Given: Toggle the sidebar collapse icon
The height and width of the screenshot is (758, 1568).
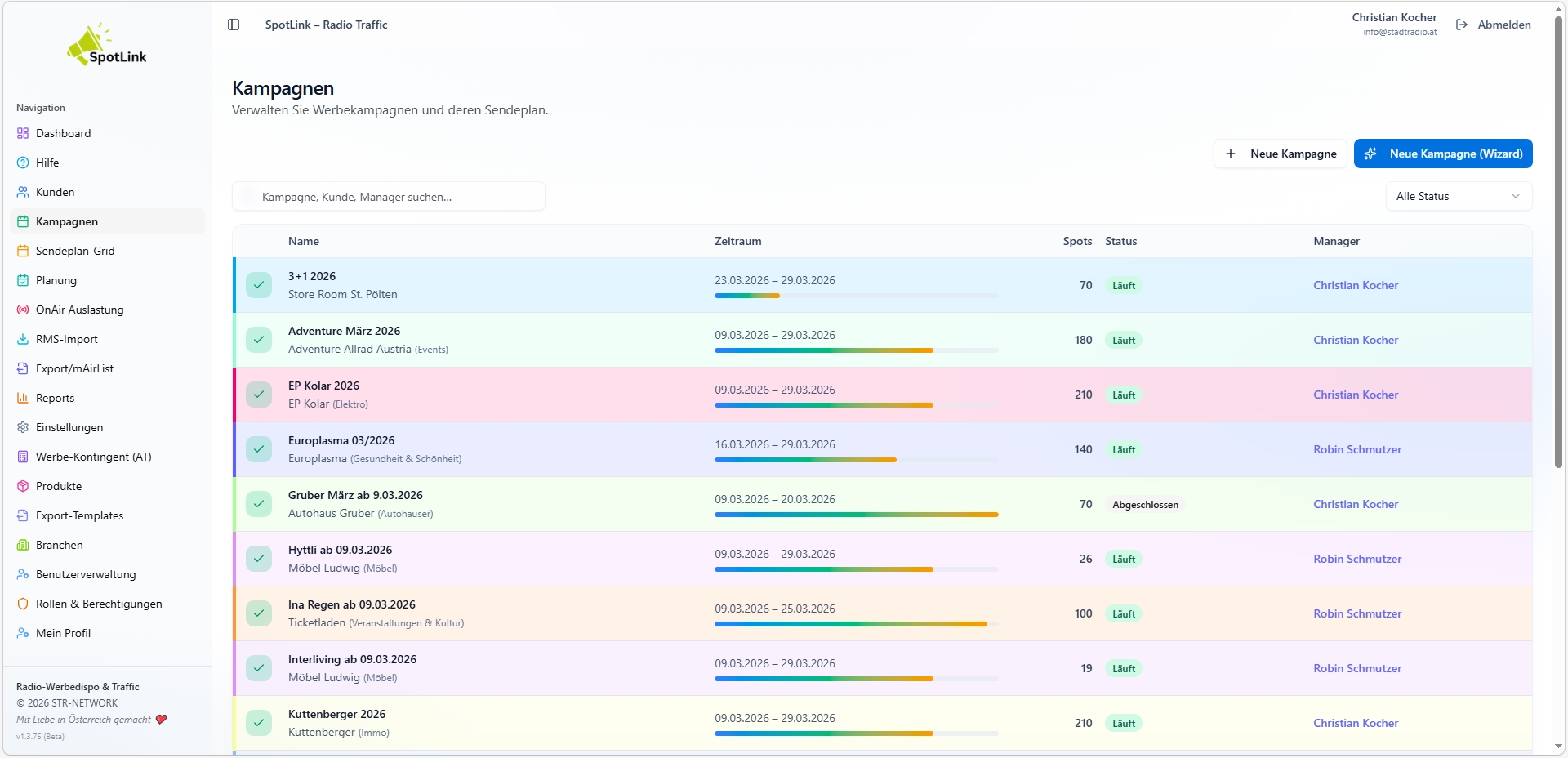Looking at the screenshot, I should (x=234, y=25).
